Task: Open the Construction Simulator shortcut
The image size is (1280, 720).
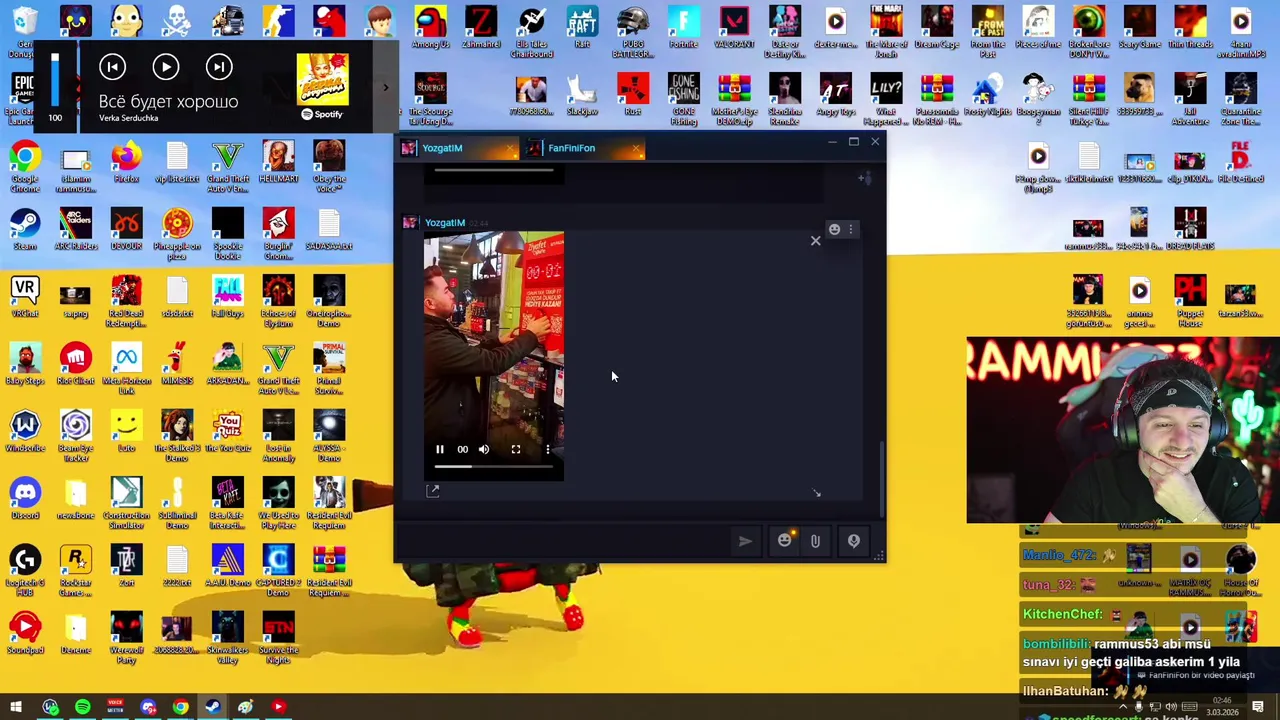Action: point(126,503)
